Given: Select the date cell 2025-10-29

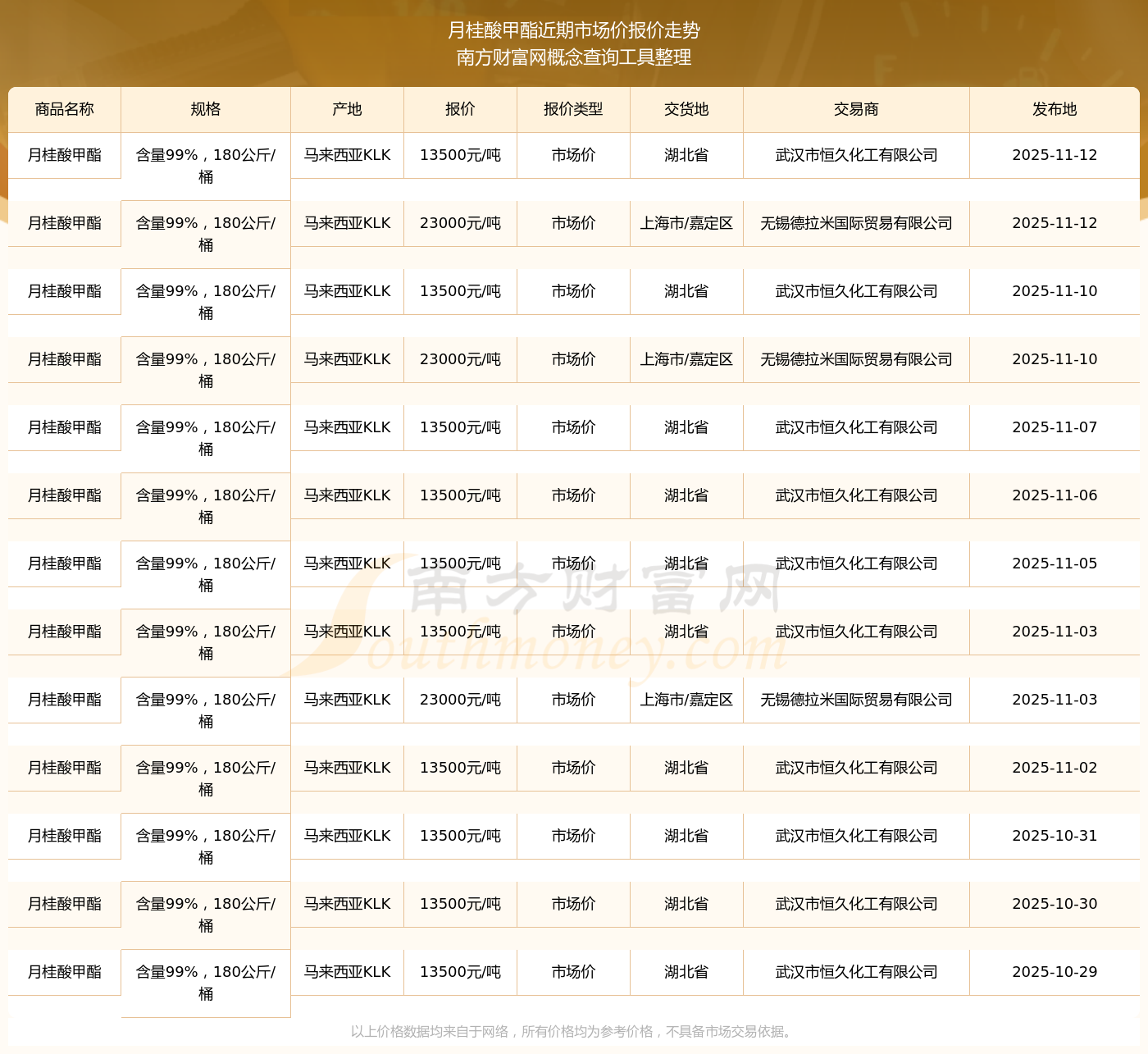Looking at the screenshot, I should click(1055, 972).
